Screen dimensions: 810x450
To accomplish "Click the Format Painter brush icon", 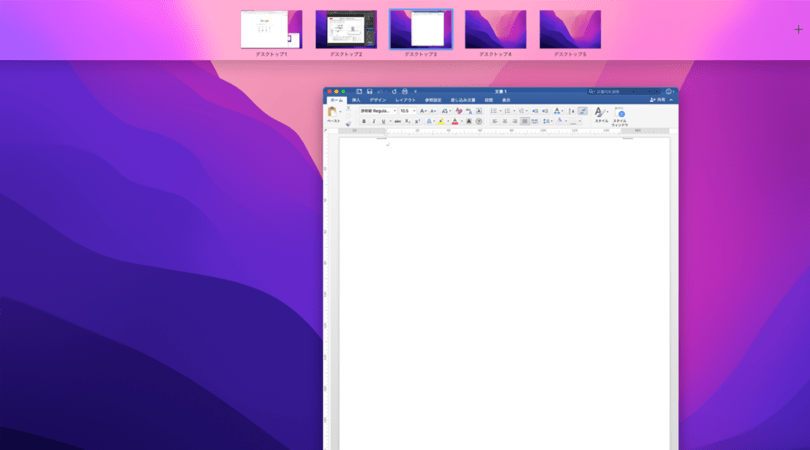I will click(348, 124).
